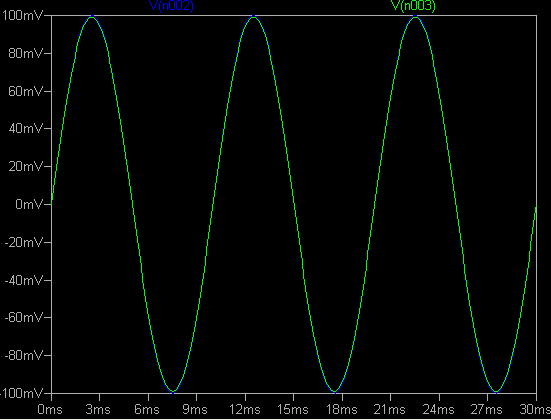This screenshot has width=551, height=420.
Task: Select the 9ms time axis label
Action: click(x=195, y=409)
